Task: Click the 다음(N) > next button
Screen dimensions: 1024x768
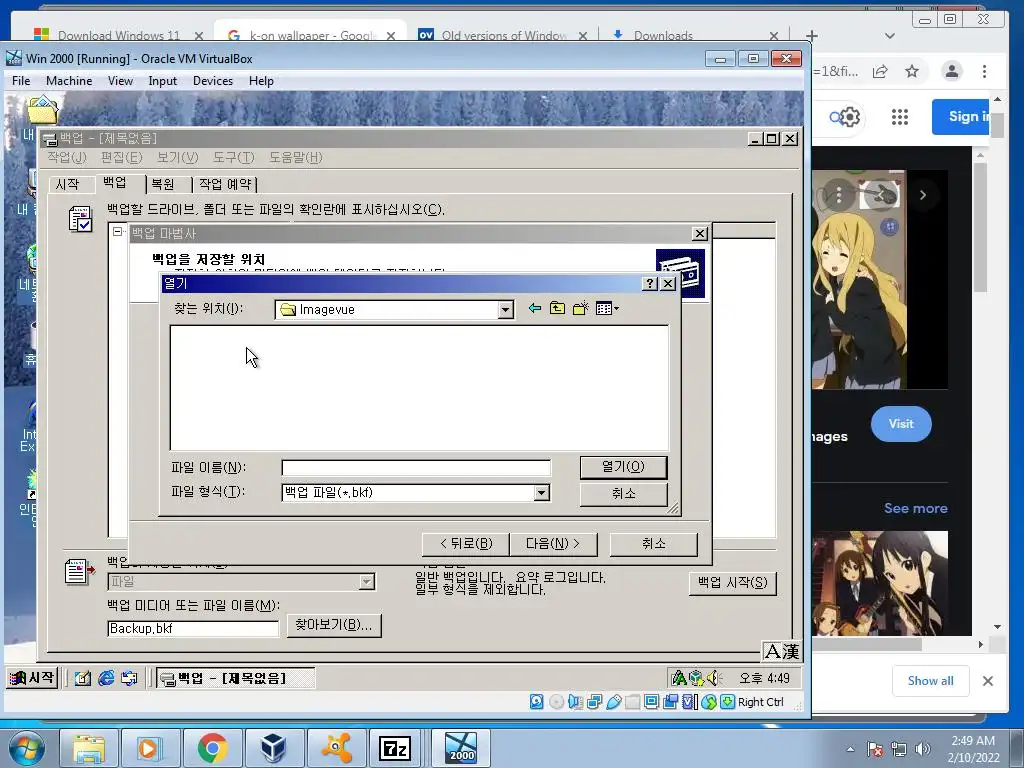Action: [553, 544]
